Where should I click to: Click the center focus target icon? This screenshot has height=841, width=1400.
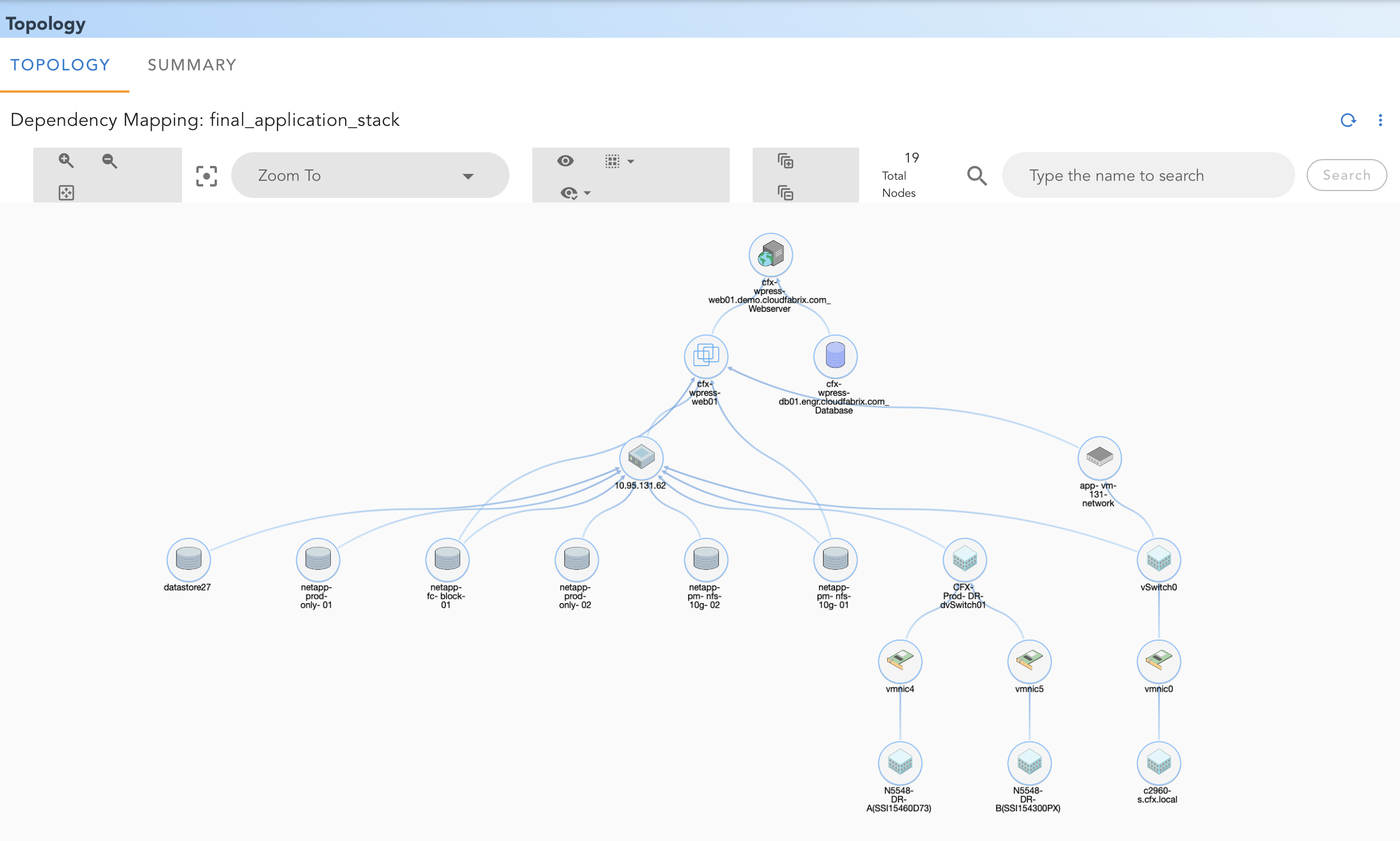coord(206,176)
